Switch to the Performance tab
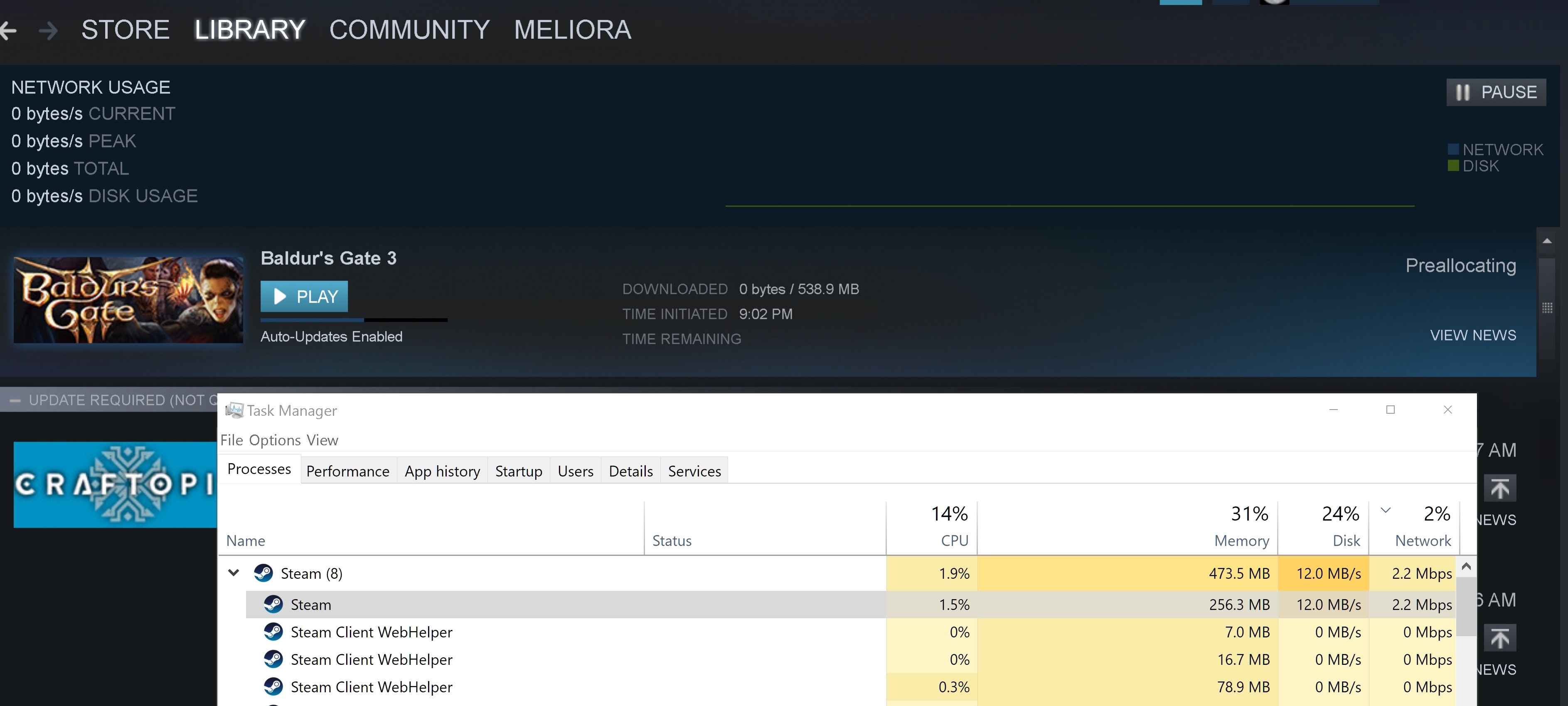This screenshot has height=706, width=1568. coord(347,470)
